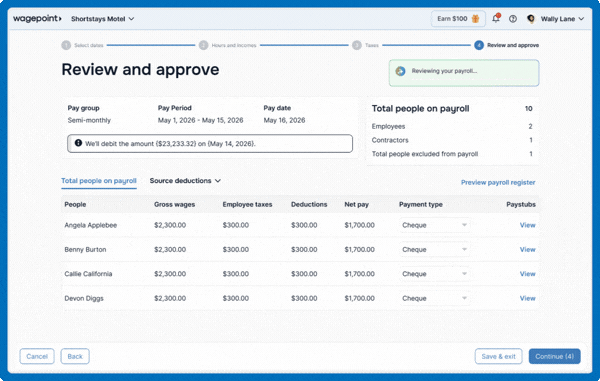Click the Paystubs column header

[x=521, y=204]
